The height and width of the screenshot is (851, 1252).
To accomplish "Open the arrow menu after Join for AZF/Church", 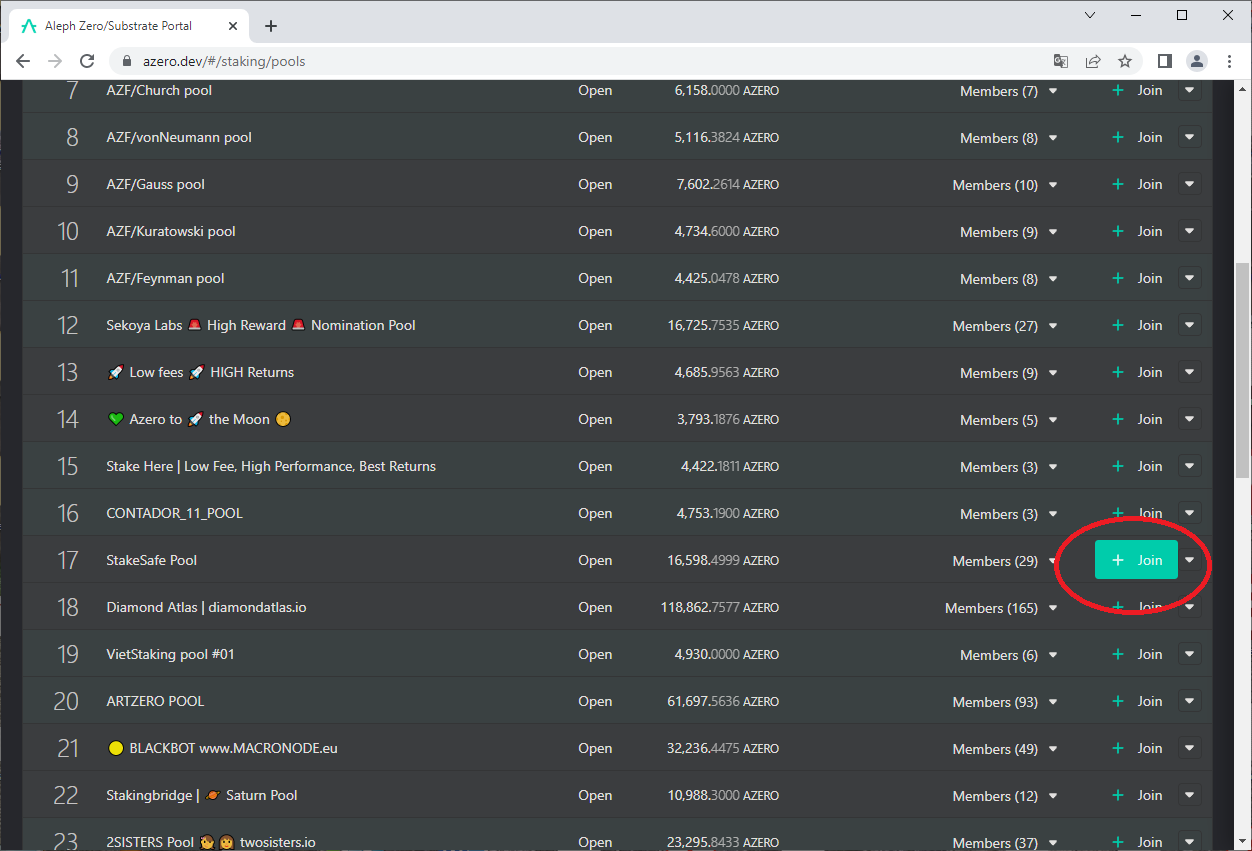I will point(1190,90).
